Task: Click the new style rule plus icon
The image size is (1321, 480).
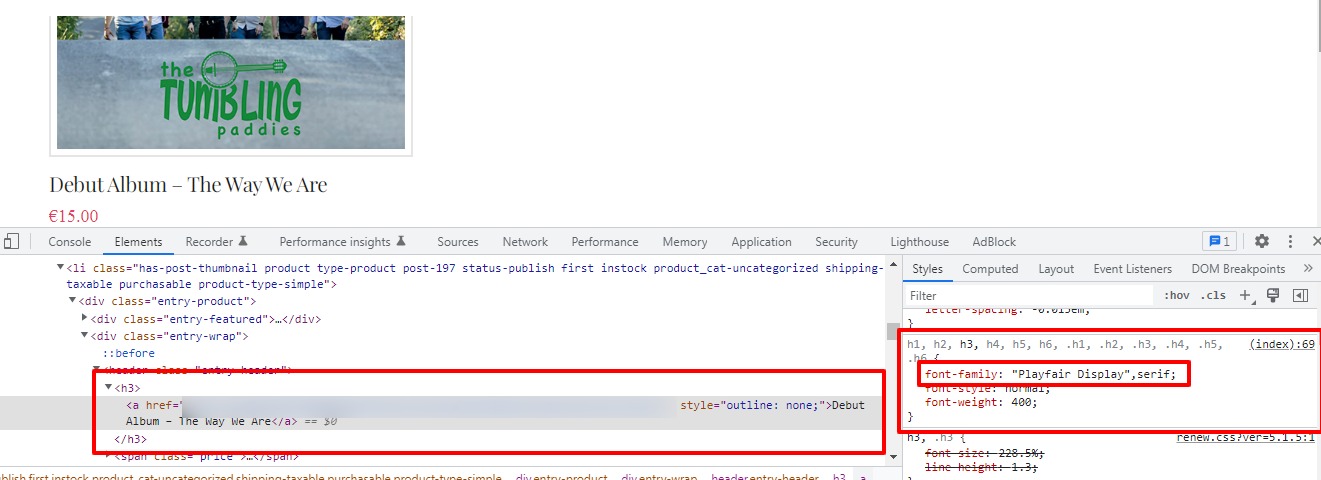Action: [1245, 296]
